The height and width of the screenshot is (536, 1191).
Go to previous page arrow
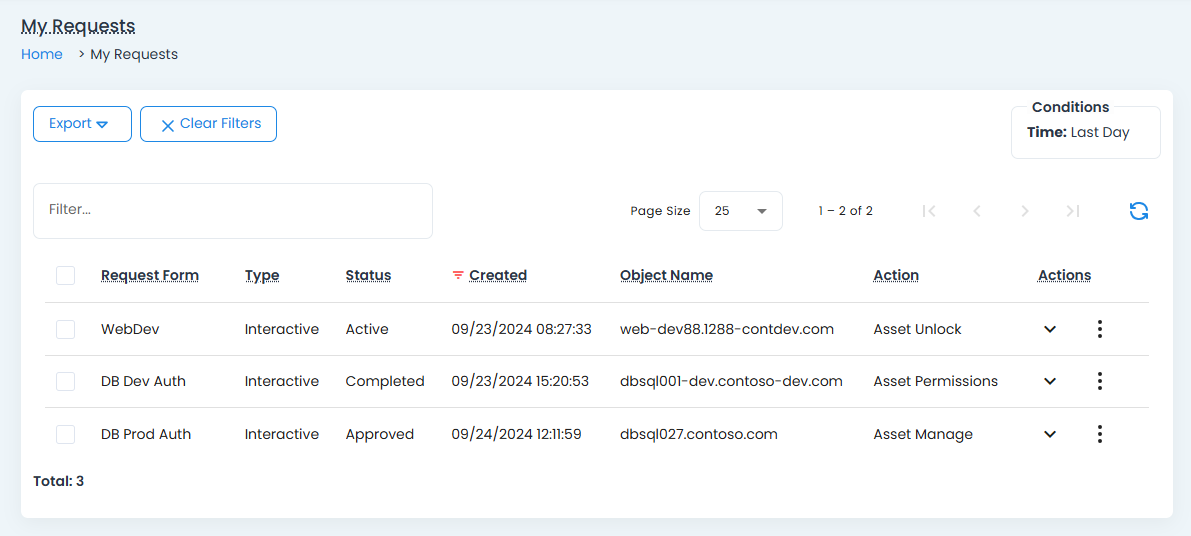pyautogui.click(x=977, y=211)
